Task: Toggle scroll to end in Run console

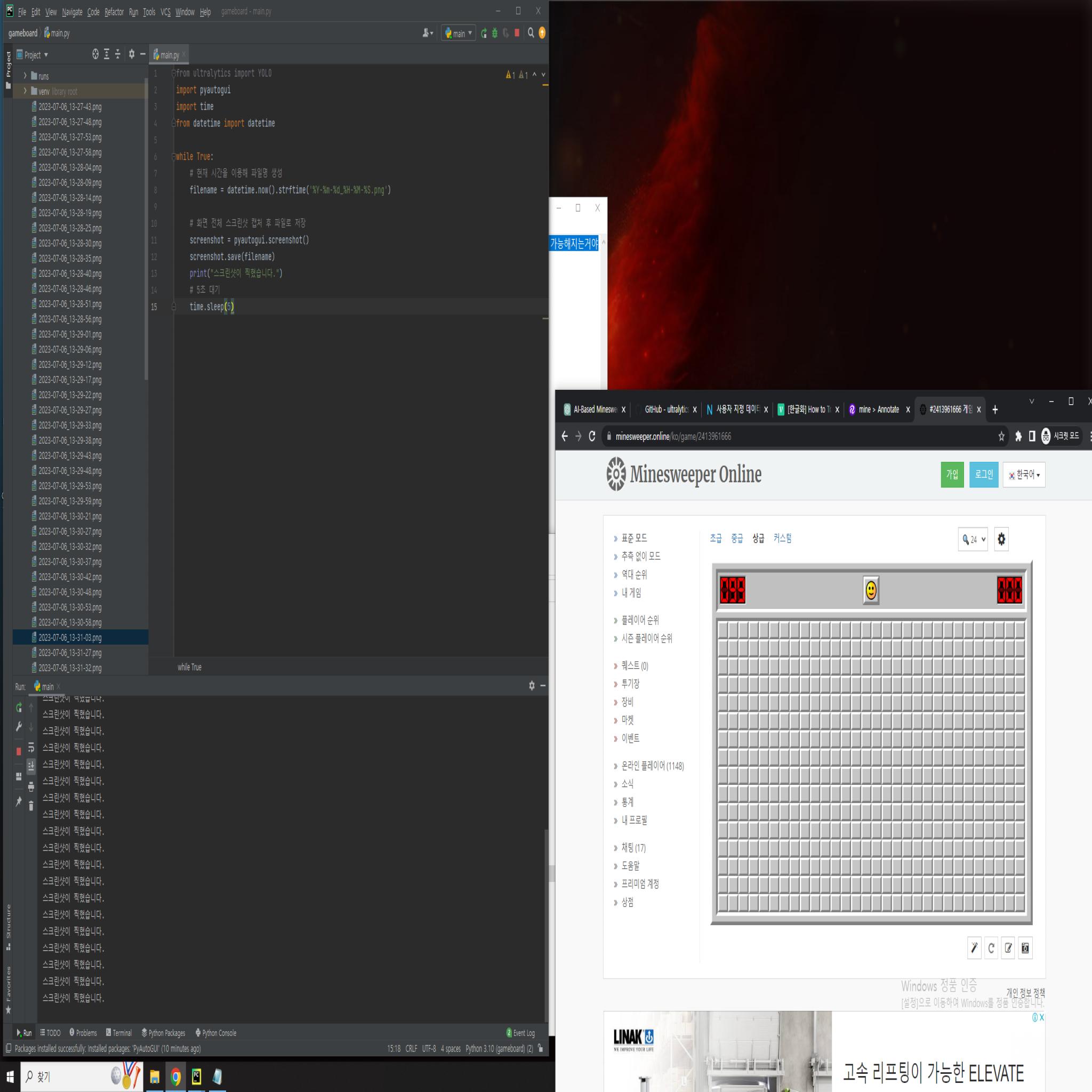Action: click(31, 766)
